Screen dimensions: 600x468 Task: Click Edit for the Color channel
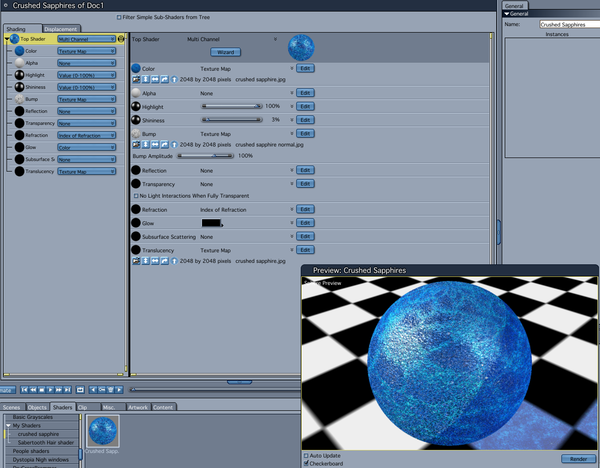click(305, 68)
